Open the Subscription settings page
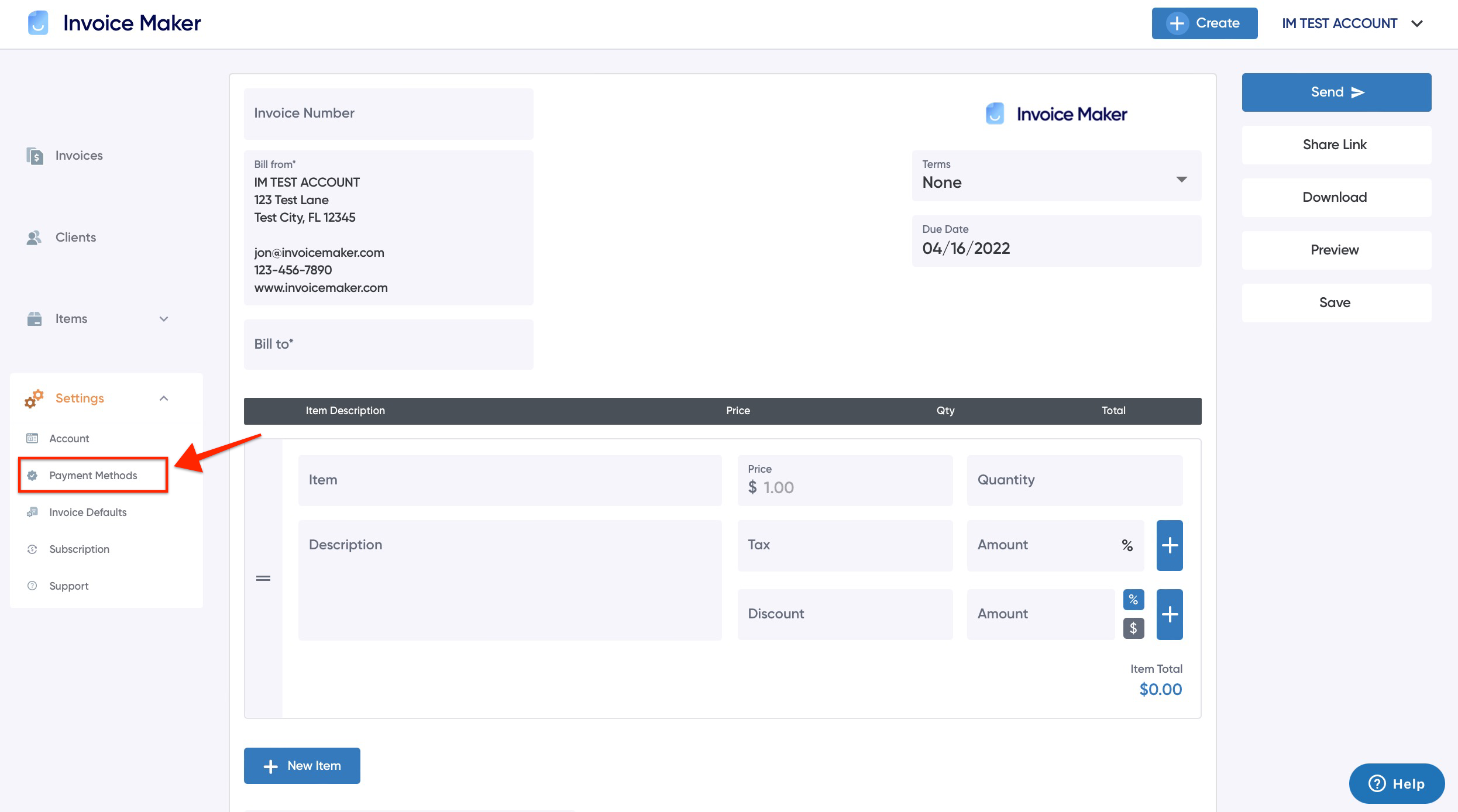1458x812 pixels. [79, 549]
